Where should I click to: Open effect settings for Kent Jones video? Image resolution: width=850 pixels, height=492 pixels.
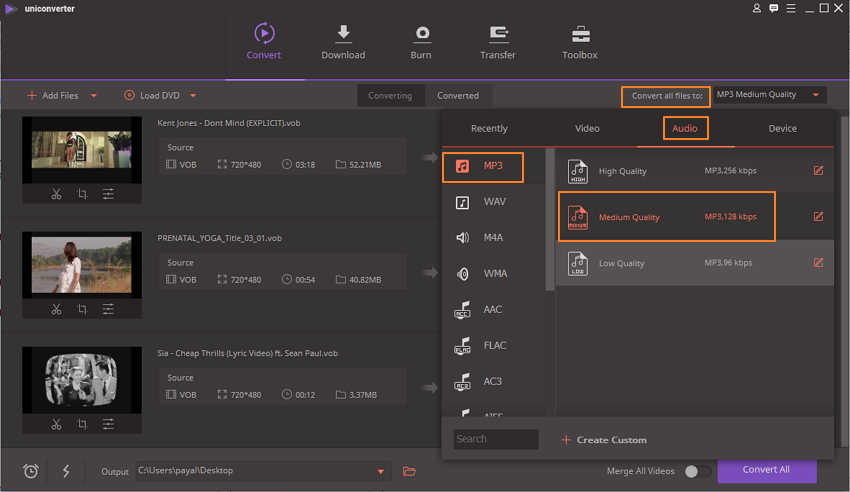pos(108,194)
